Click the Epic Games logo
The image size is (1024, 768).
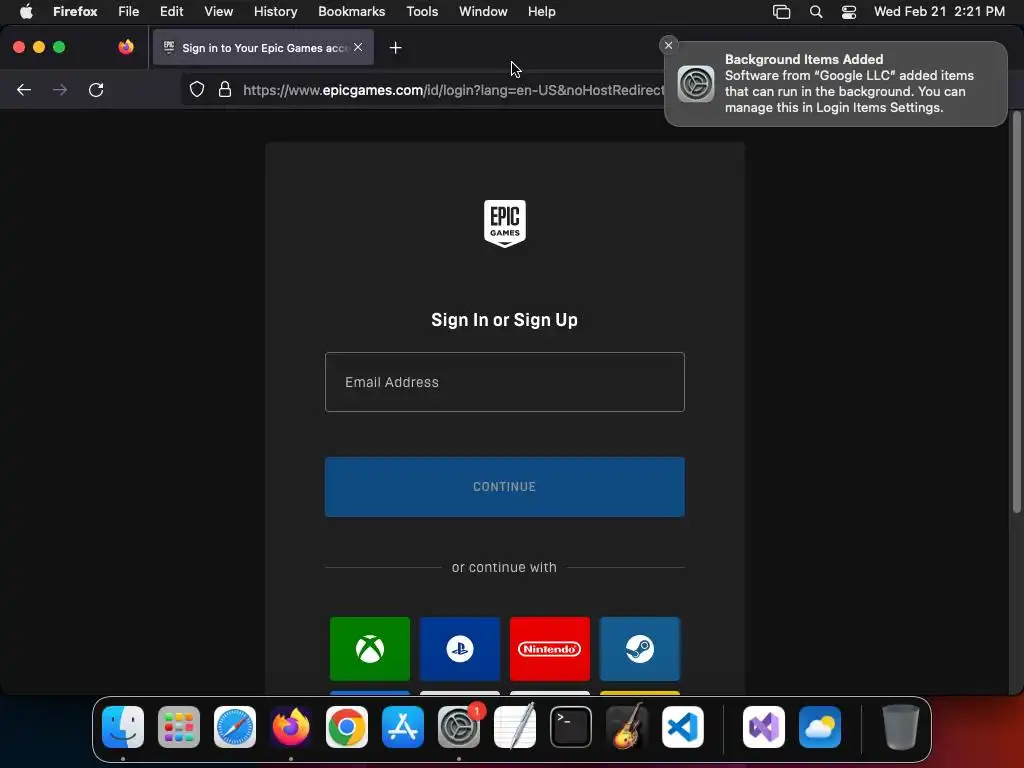(505, 223)
